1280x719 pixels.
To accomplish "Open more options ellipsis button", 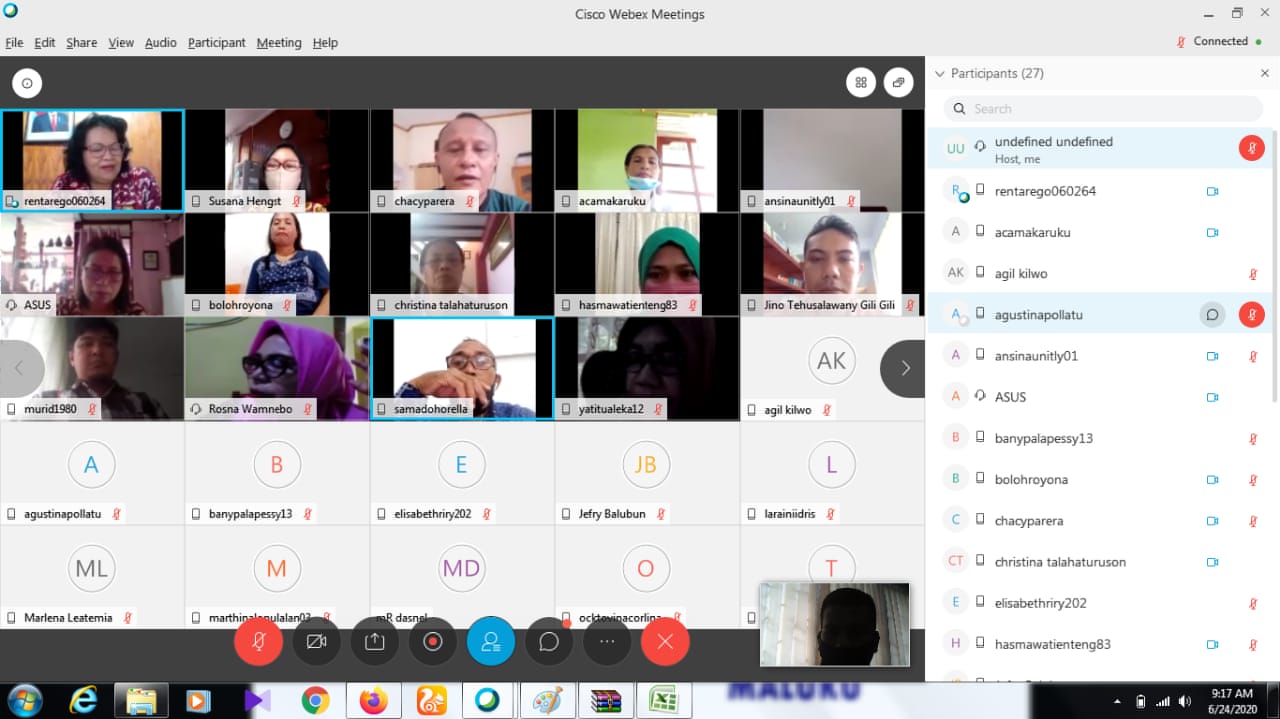I will [607, 642].
